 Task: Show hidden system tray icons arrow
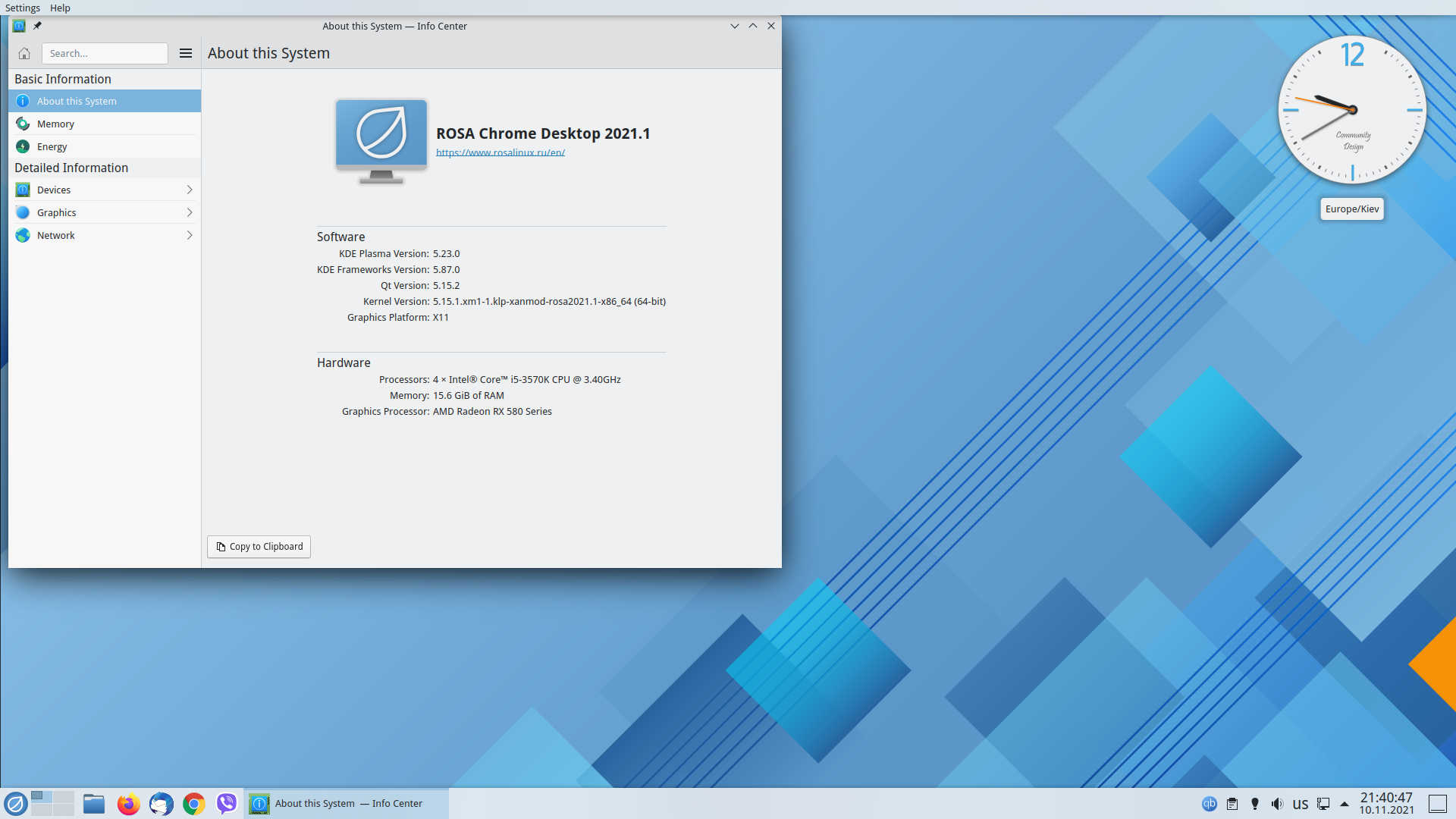click(x=1345, y=804)
